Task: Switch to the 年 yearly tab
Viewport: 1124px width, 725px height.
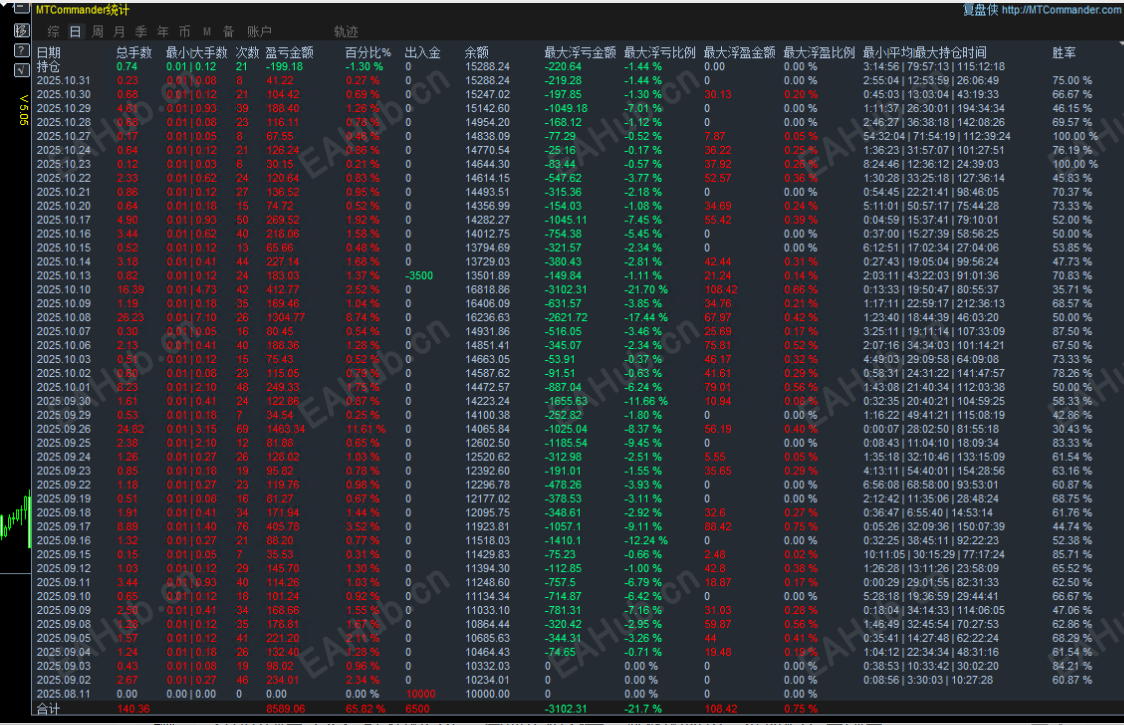Action: [x=163, y=32]
